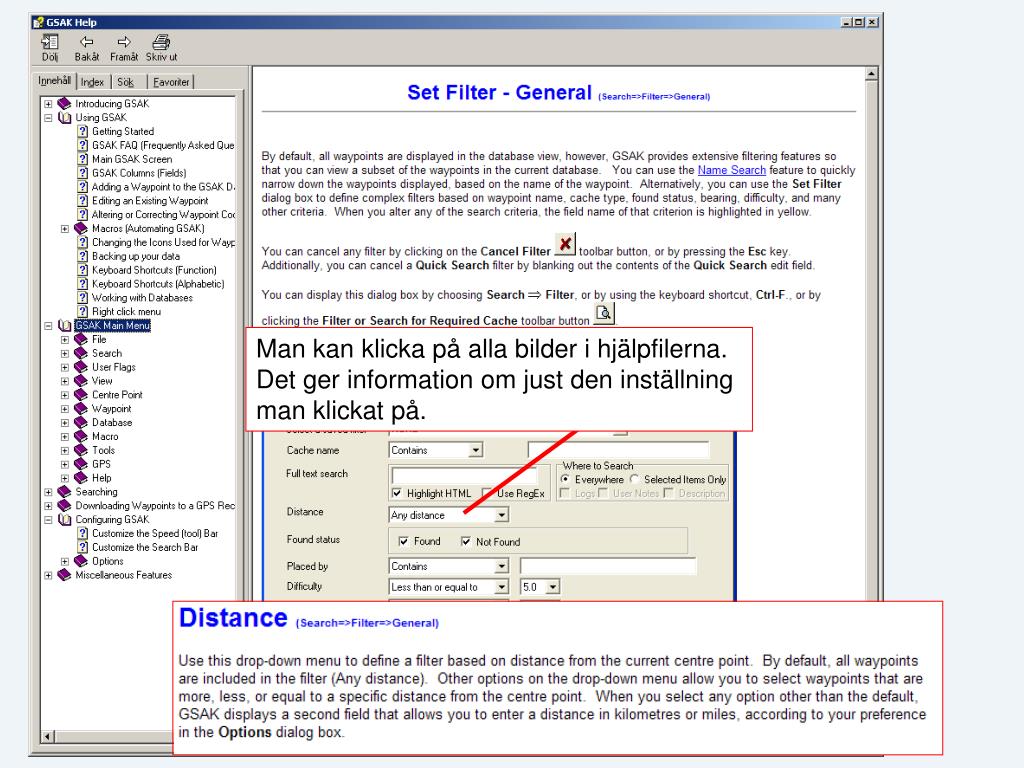Open the Cache name Contains dropdown
The image size is (1024, 768).
[475, 450]
